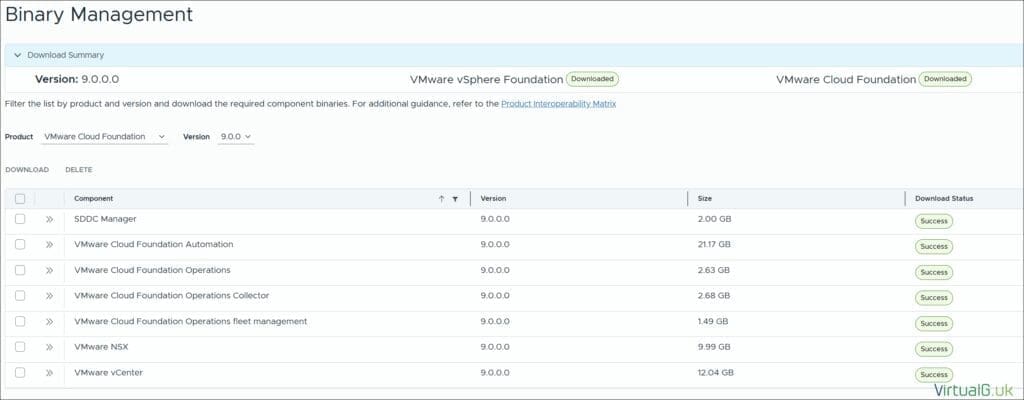The image size is (1024, 400).
Task: Open the Product dropdown
Action: (x=105, y=136)
